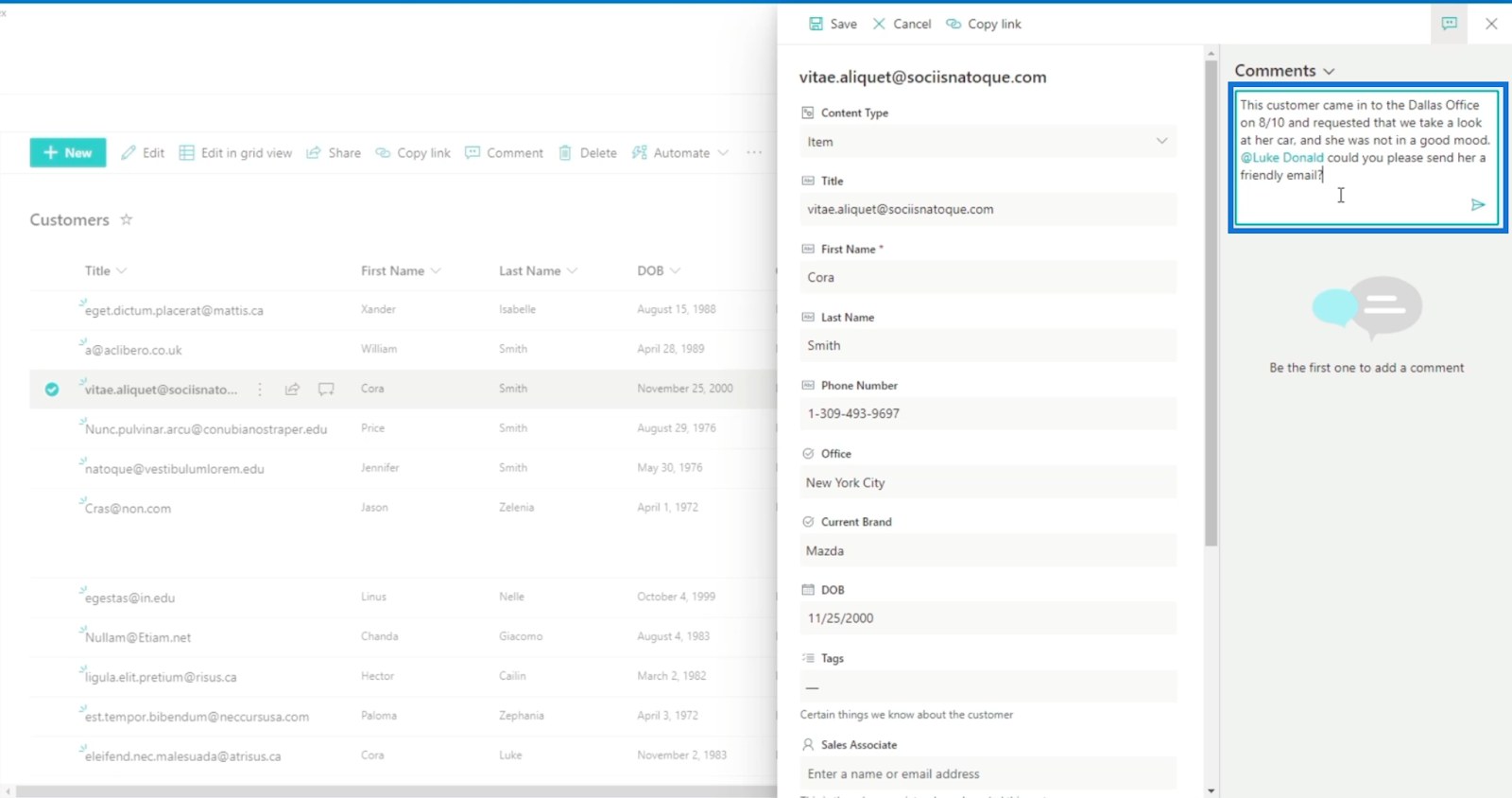
Task: Click the comment icon on vitae.aliquet row
Action: [326, 389]
